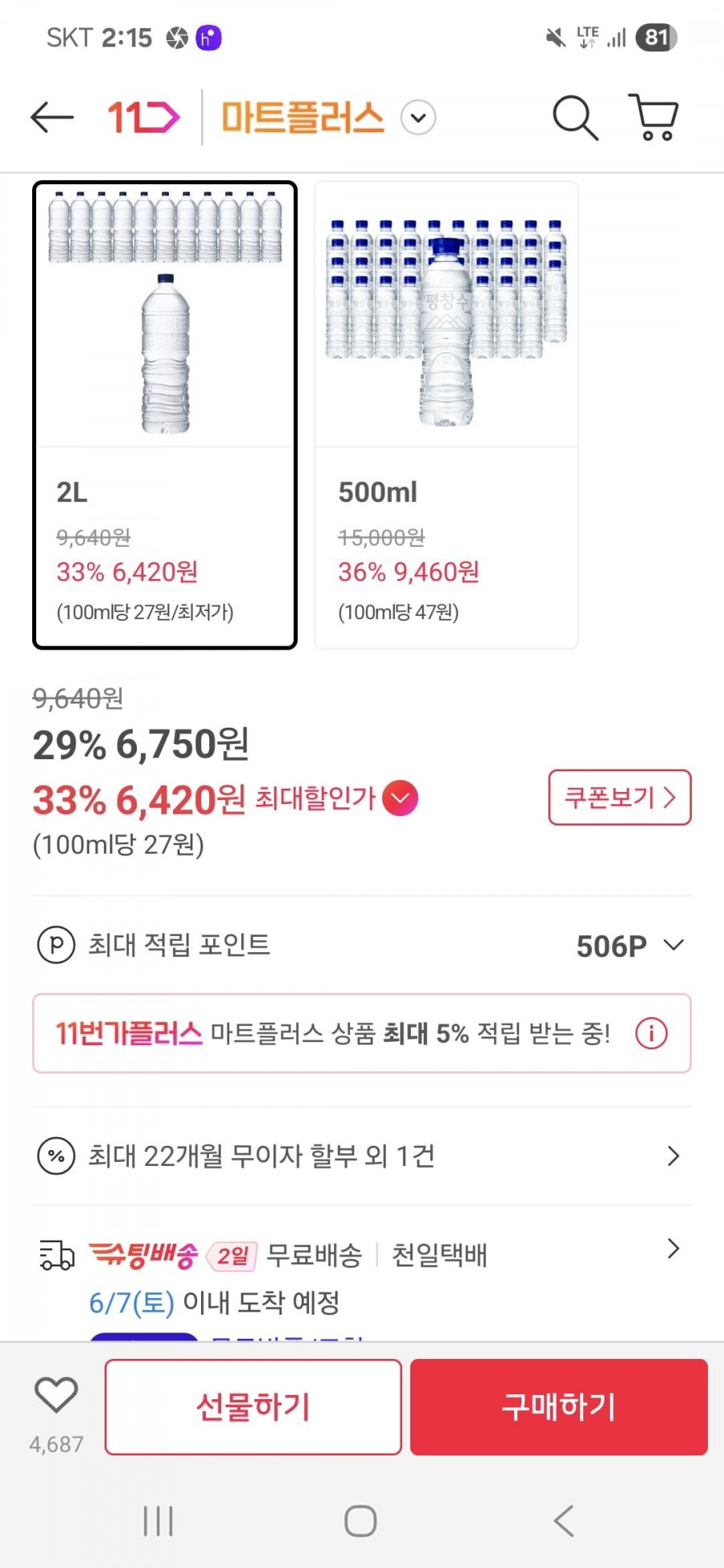Tap the info icon in 11번가플러스 banner

click(x=652, y=1033)
